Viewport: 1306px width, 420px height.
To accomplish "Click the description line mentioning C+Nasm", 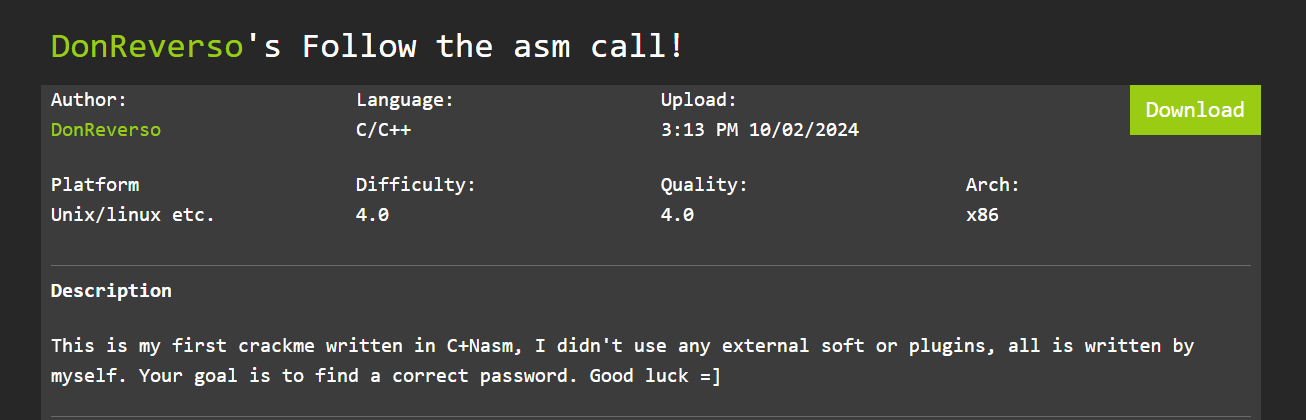I will click(623, 346).
